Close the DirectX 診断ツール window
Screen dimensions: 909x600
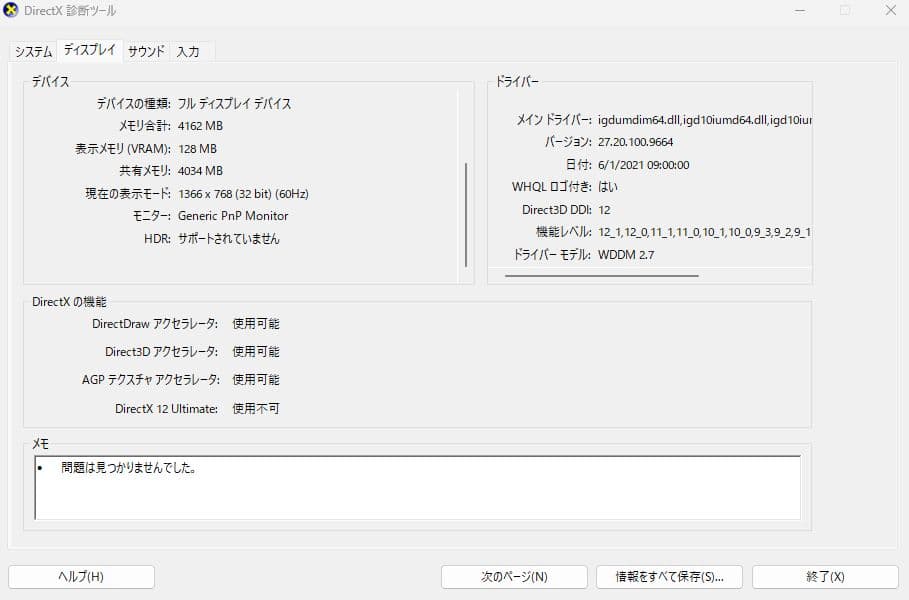click(890, 11)
